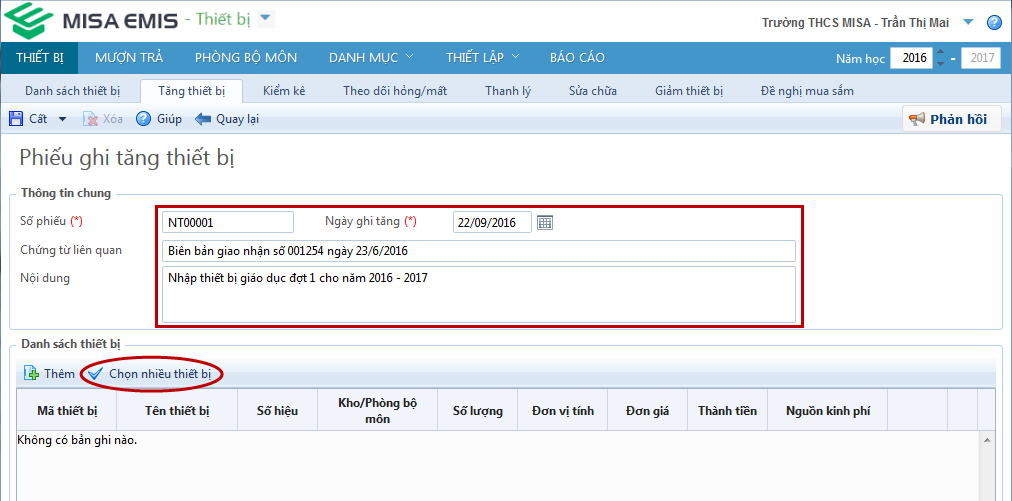Go to PHÒNG BỘ MÔN menu
The image size is (1012, 501).
pos(246,57)
